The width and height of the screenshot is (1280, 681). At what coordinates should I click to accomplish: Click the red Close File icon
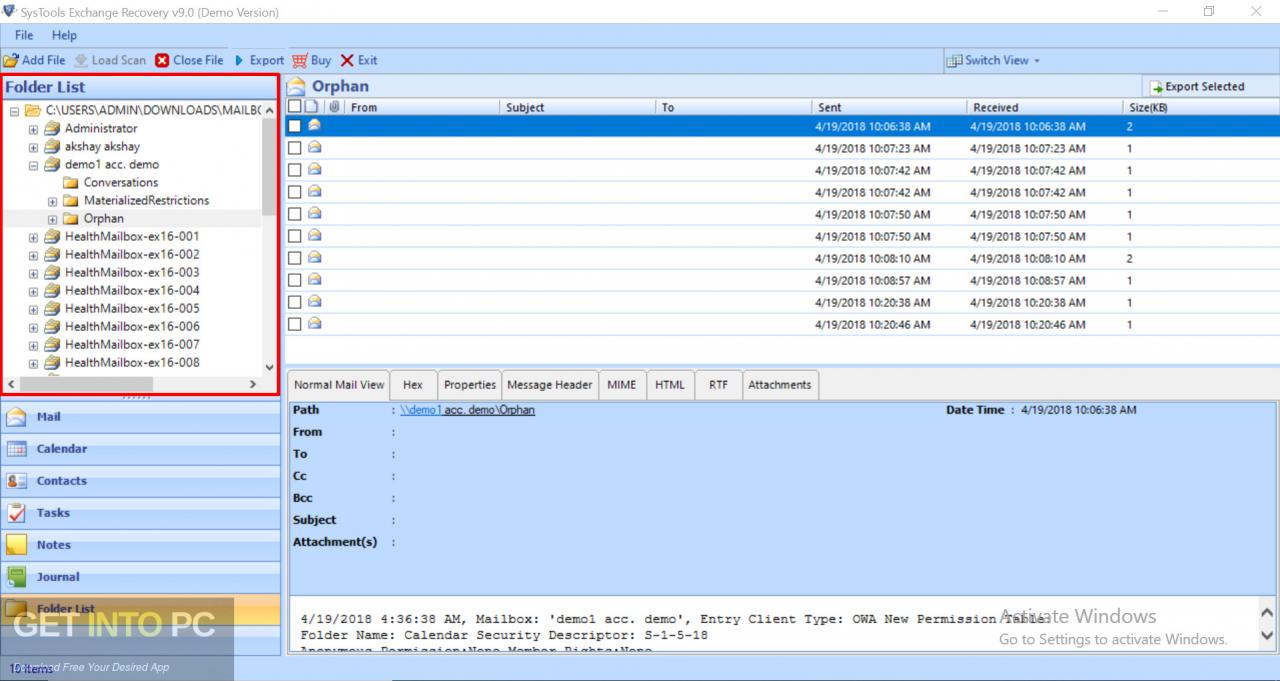162,60
